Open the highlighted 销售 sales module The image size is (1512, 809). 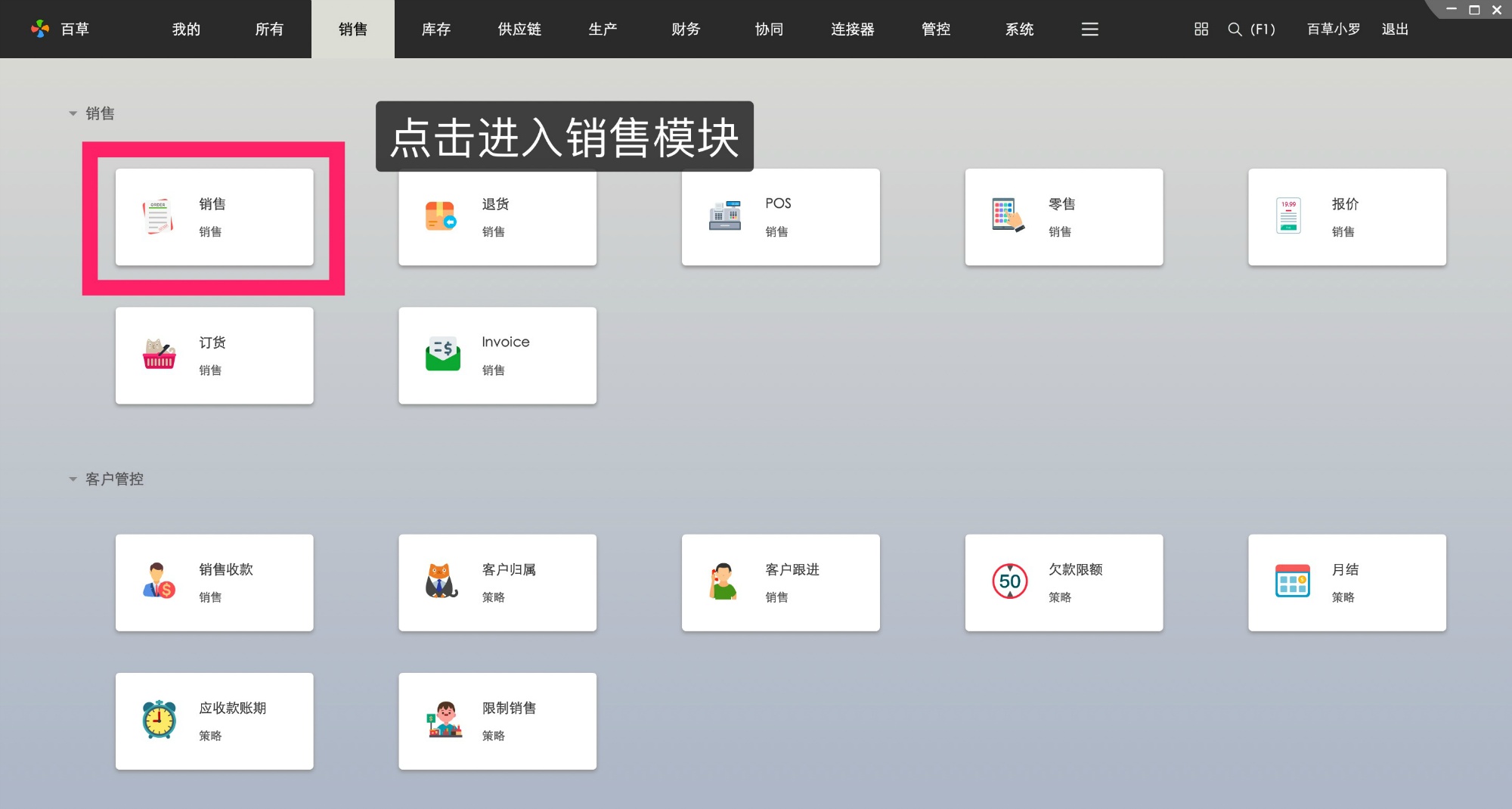214,217
